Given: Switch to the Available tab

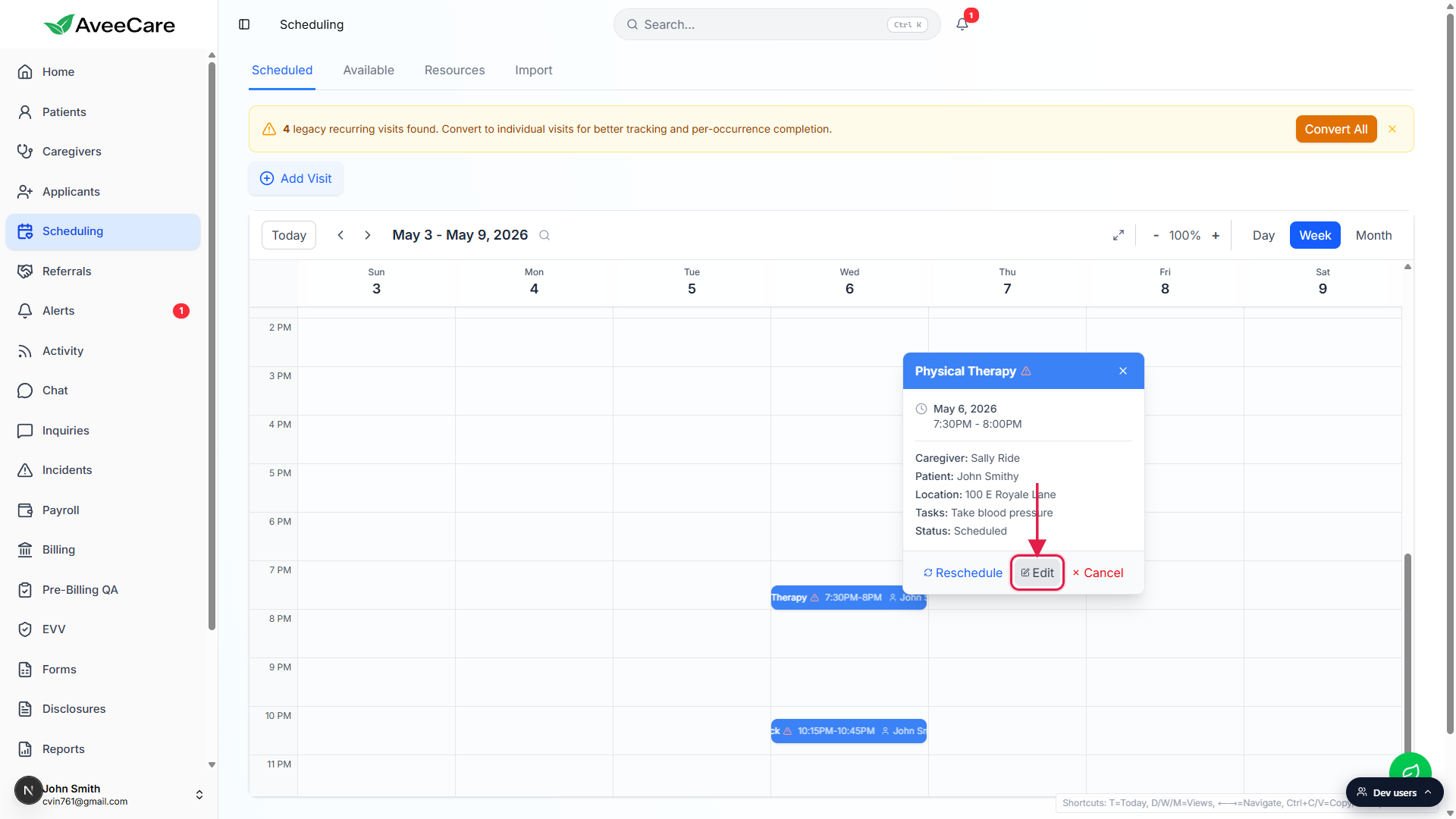Looking at the screenshot, I should click(x=369, y=70).
